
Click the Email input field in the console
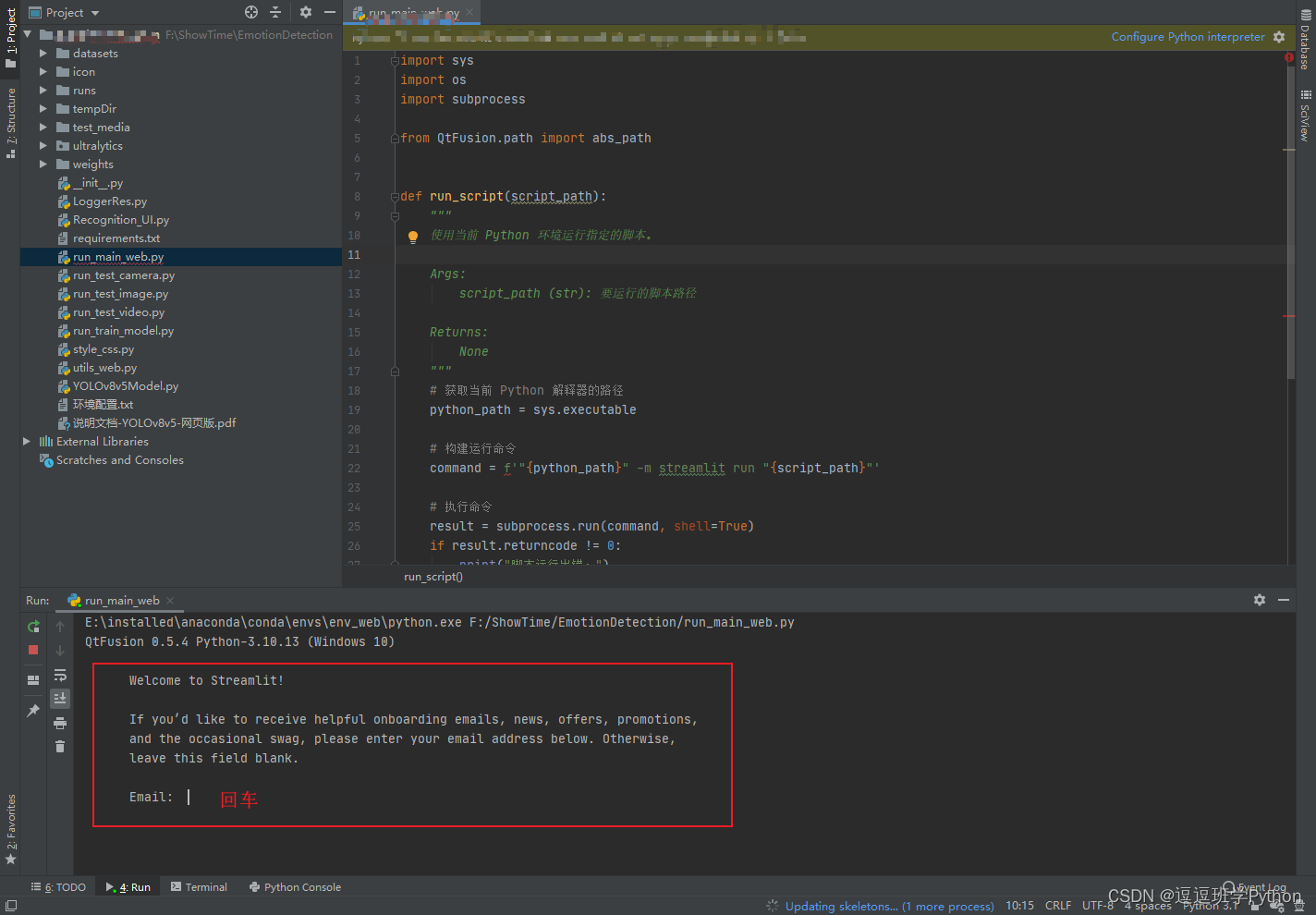coord(189,797)
